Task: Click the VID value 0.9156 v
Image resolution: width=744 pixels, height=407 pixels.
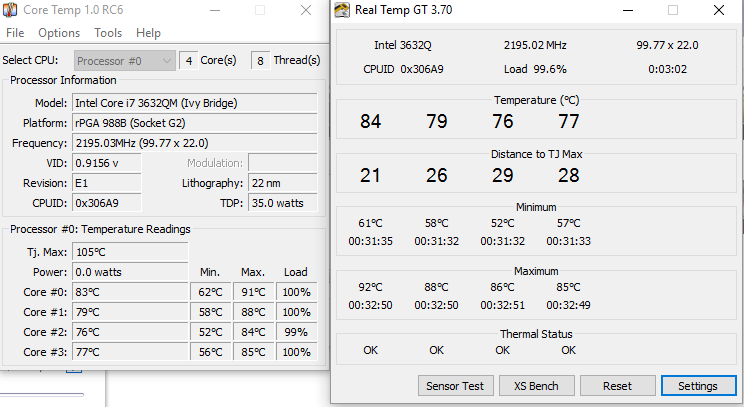Action: point(107,163)
